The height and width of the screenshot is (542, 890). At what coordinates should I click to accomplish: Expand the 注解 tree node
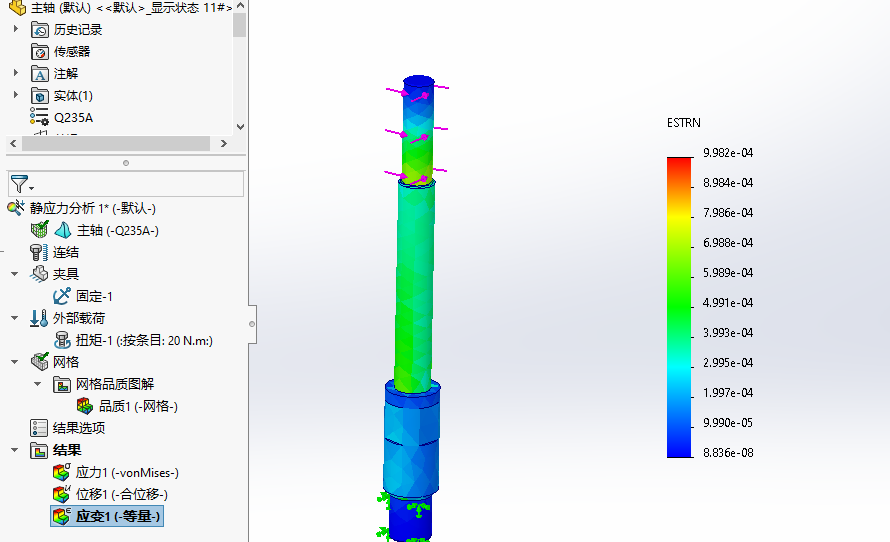(x=16, y=73)
